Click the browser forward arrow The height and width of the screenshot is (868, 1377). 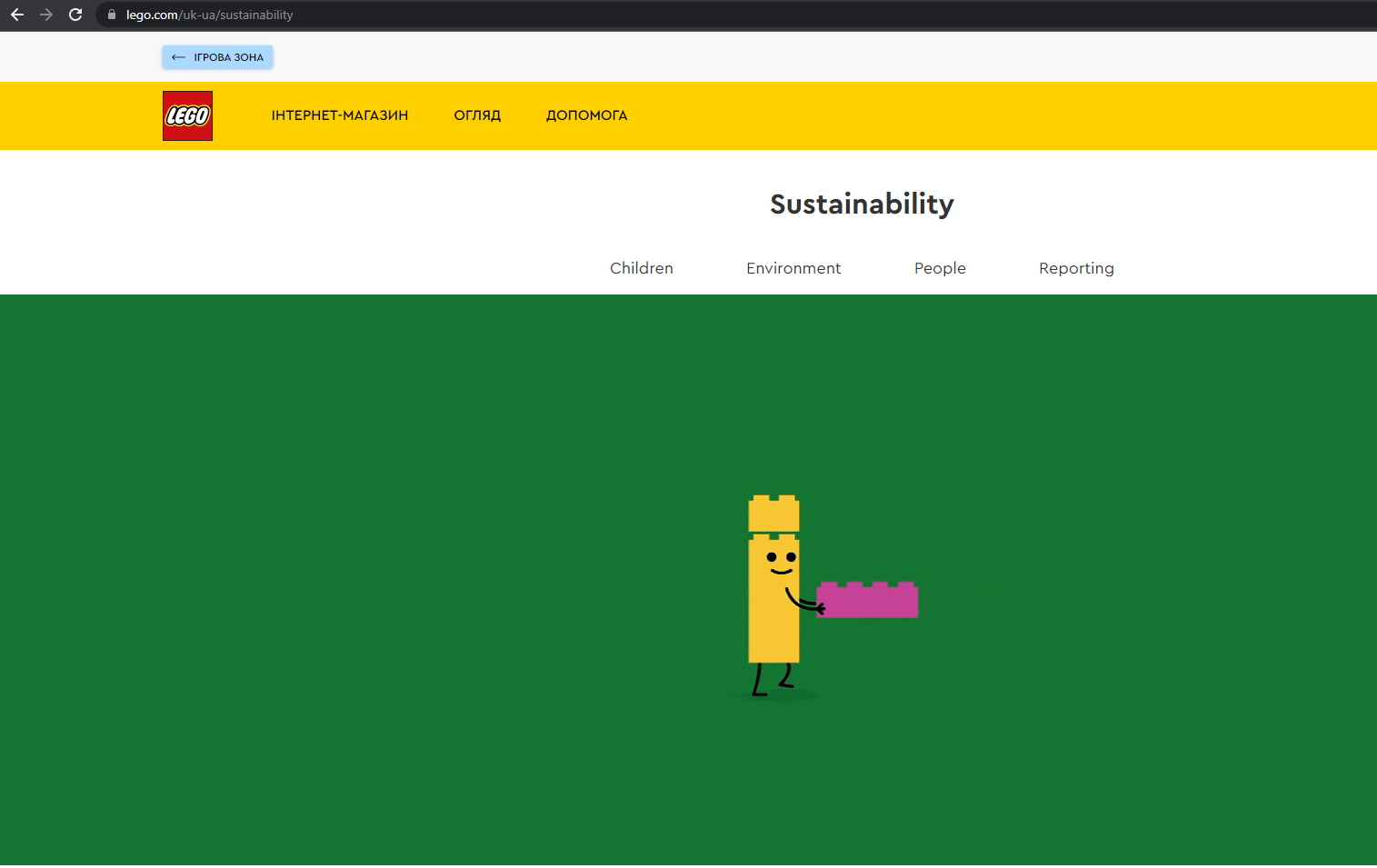pyautogui.click(x=46, y=15)
